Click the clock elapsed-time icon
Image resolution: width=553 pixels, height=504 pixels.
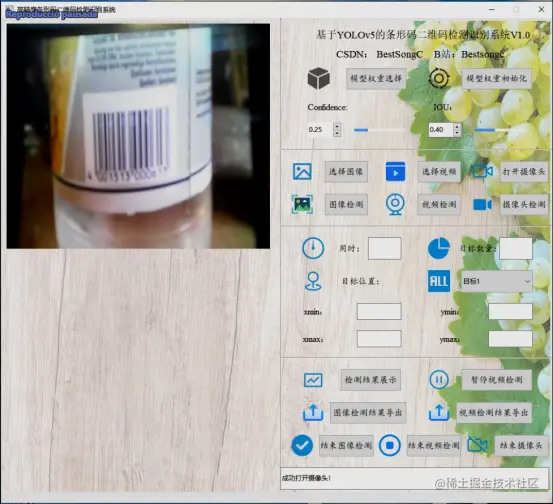click(313, 248)
